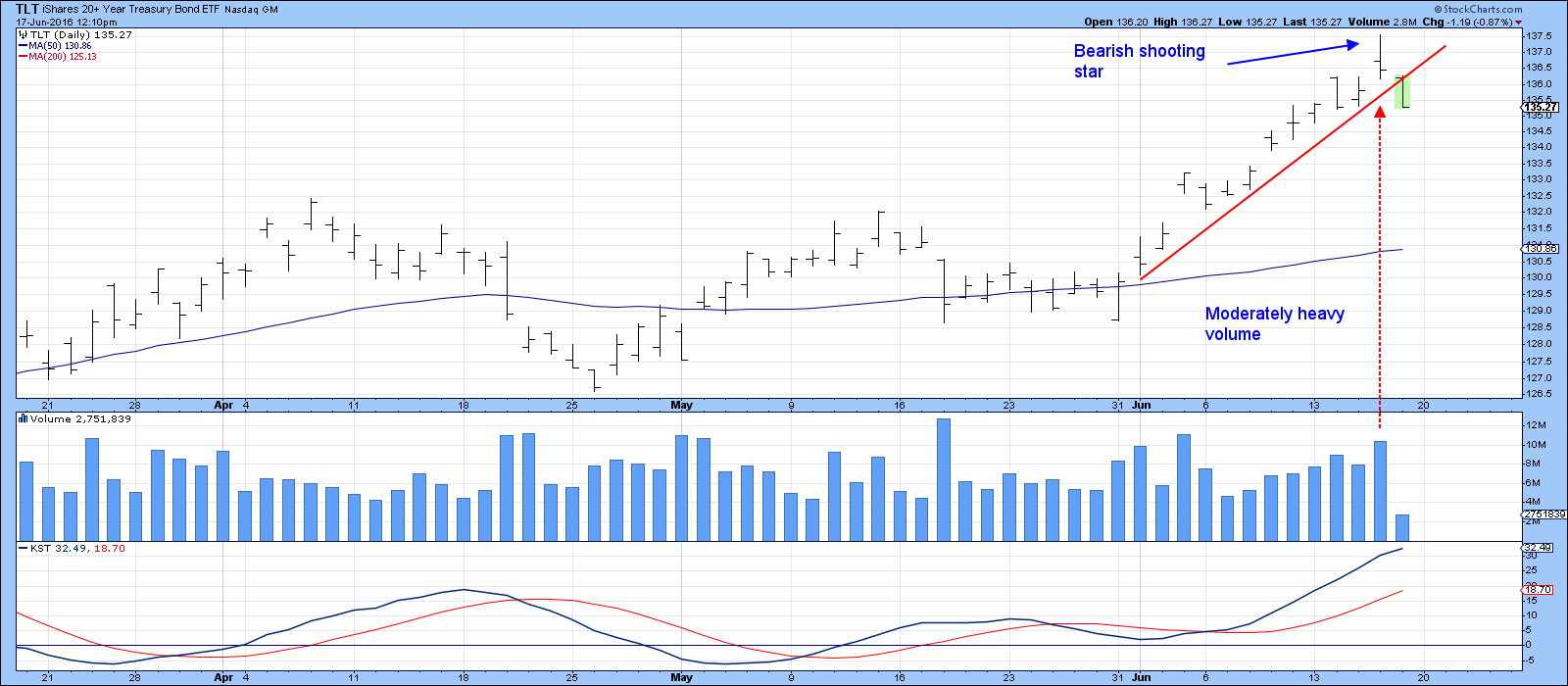Screen dimensions: 1568x686
Task: Click the 12M volume axis label
Action: coord(1534,425)
